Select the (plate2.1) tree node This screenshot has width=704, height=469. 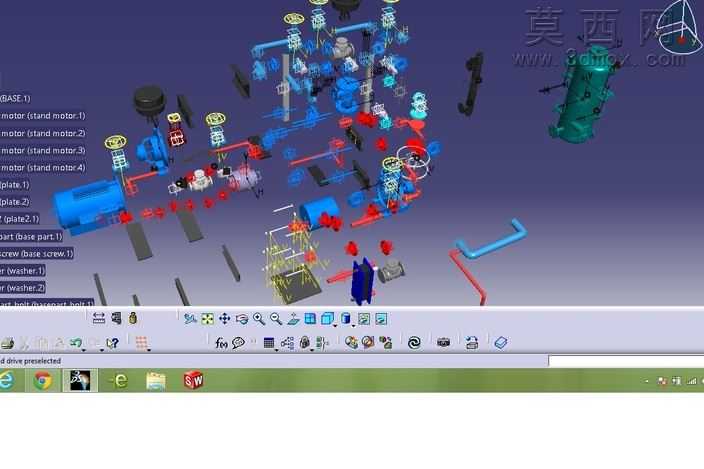coord(20,219)
